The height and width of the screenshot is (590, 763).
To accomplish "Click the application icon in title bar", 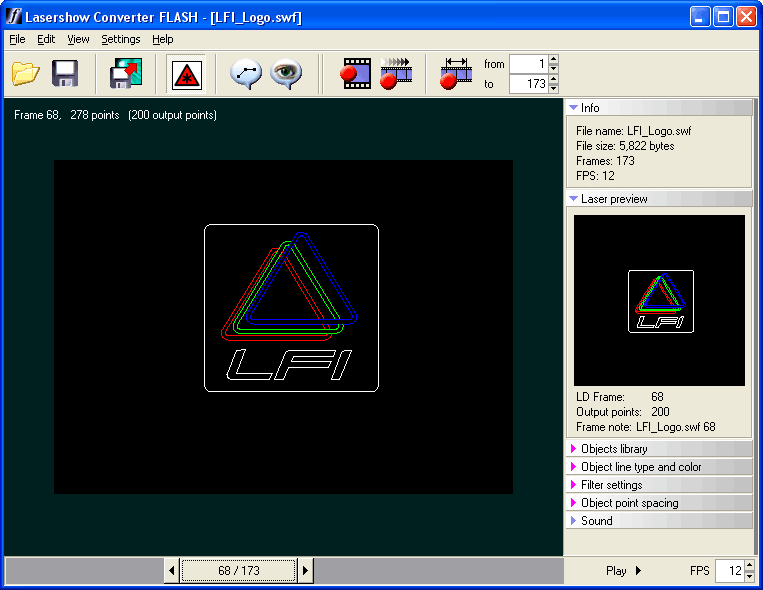I will (14, 17).
